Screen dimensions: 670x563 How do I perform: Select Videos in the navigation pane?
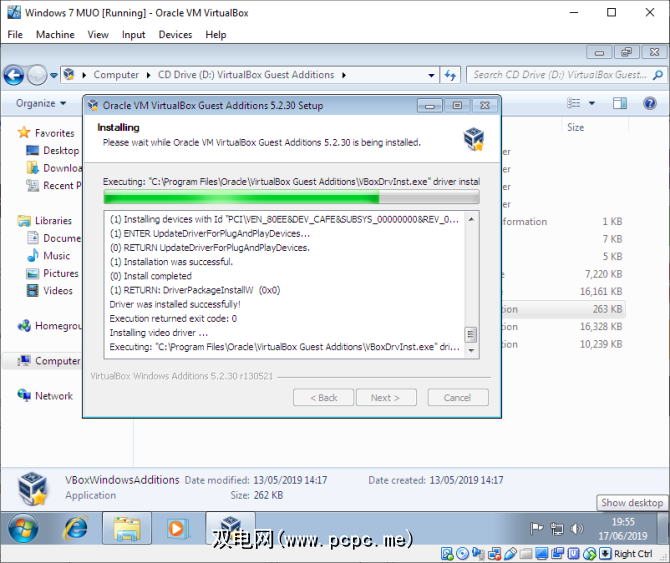point(58,291)
